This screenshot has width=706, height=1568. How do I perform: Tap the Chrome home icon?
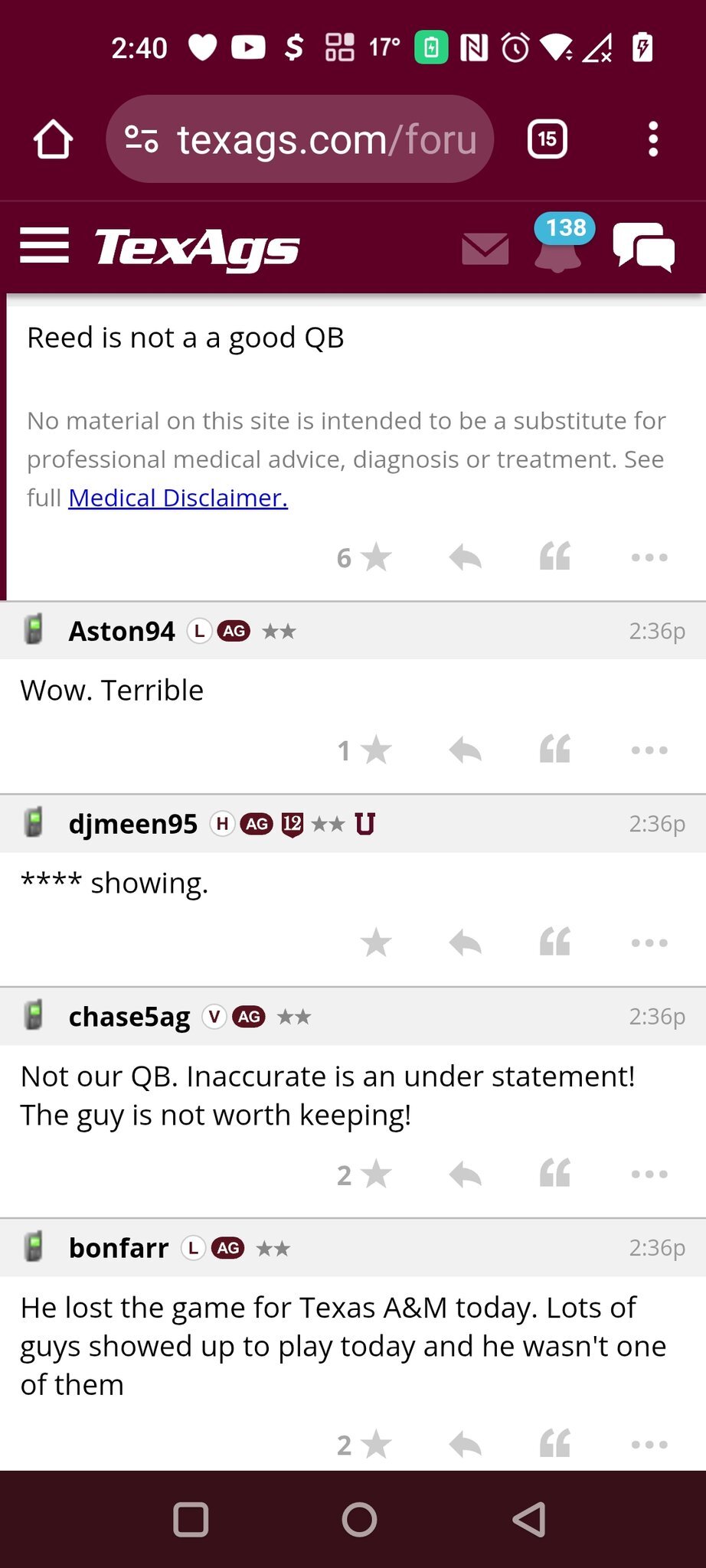coord(53,139)
